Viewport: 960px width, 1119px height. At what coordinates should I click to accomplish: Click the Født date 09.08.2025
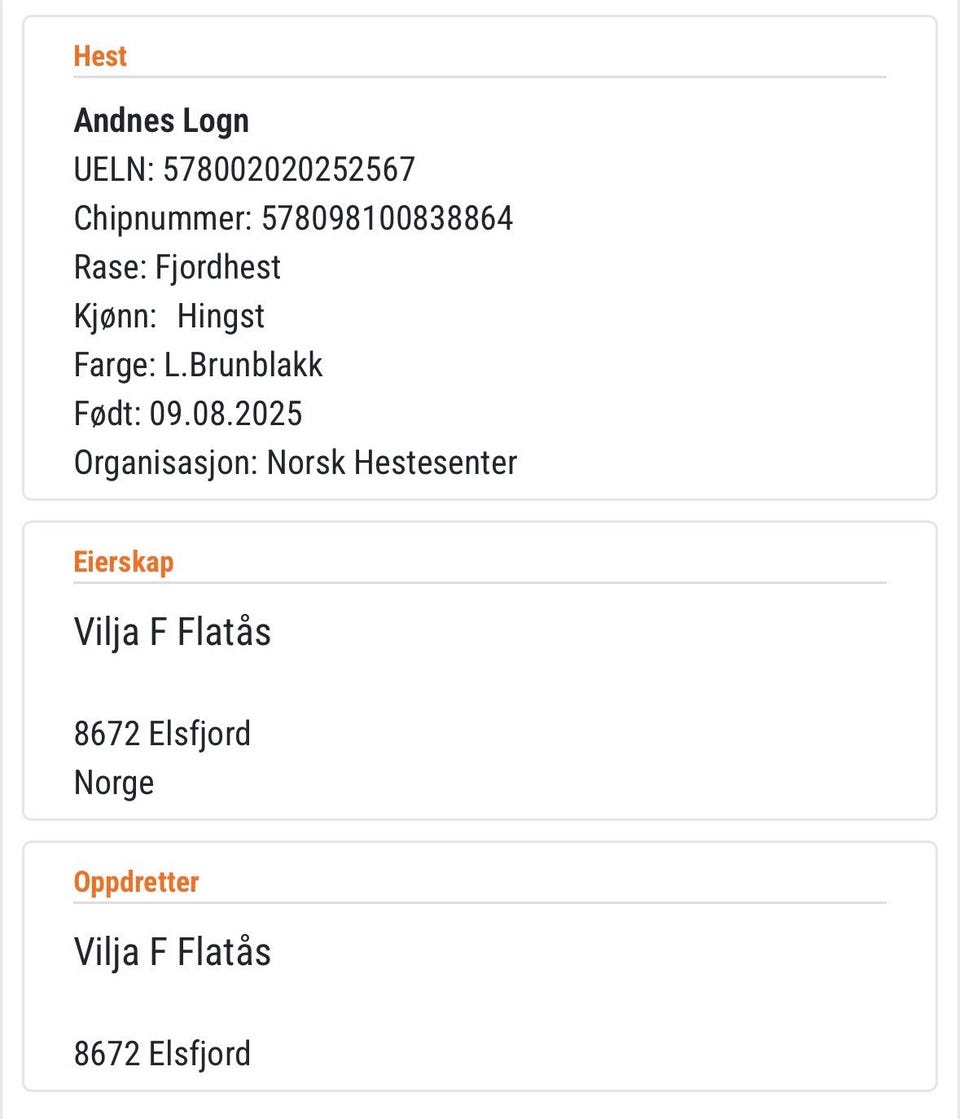point(226,413)
